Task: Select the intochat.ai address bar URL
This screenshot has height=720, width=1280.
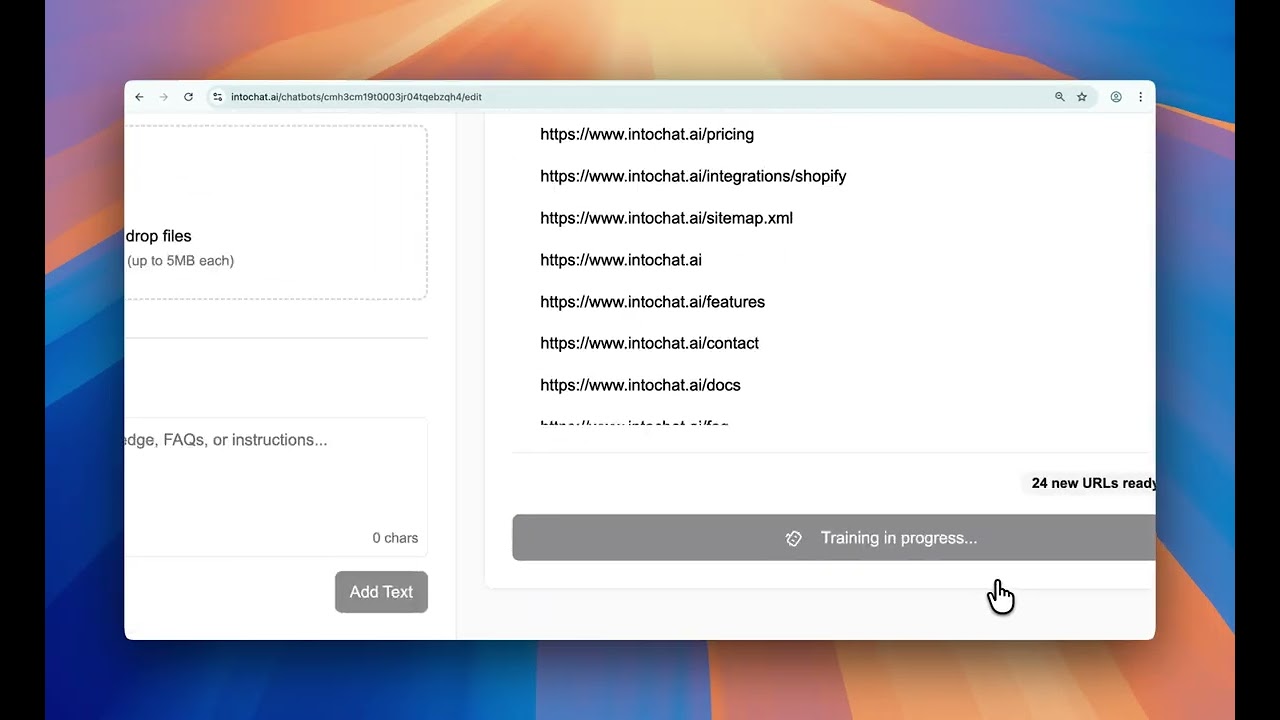Action: [356, 97]
